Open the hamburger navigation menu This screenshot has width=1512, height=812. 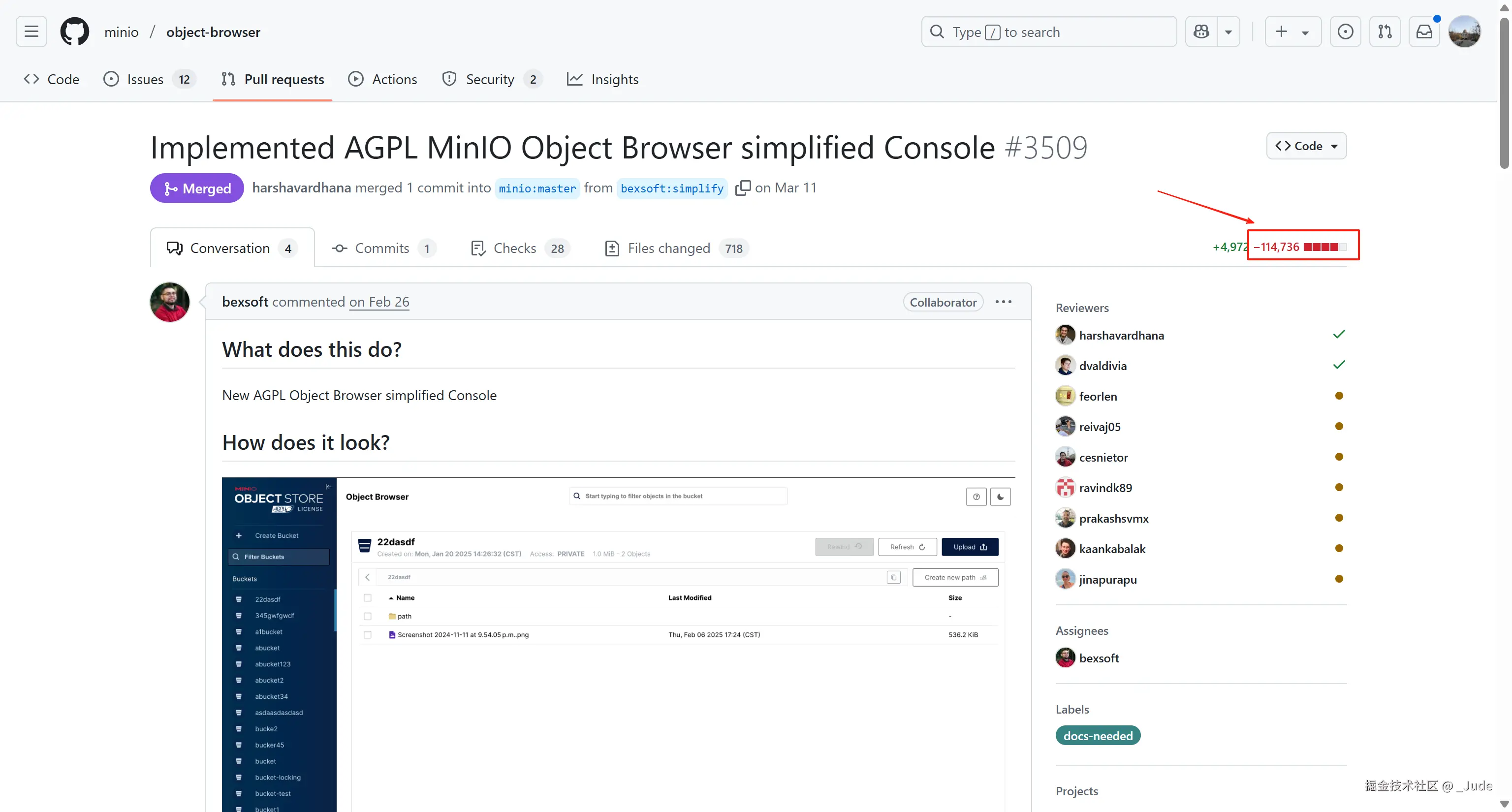point(31,31)
